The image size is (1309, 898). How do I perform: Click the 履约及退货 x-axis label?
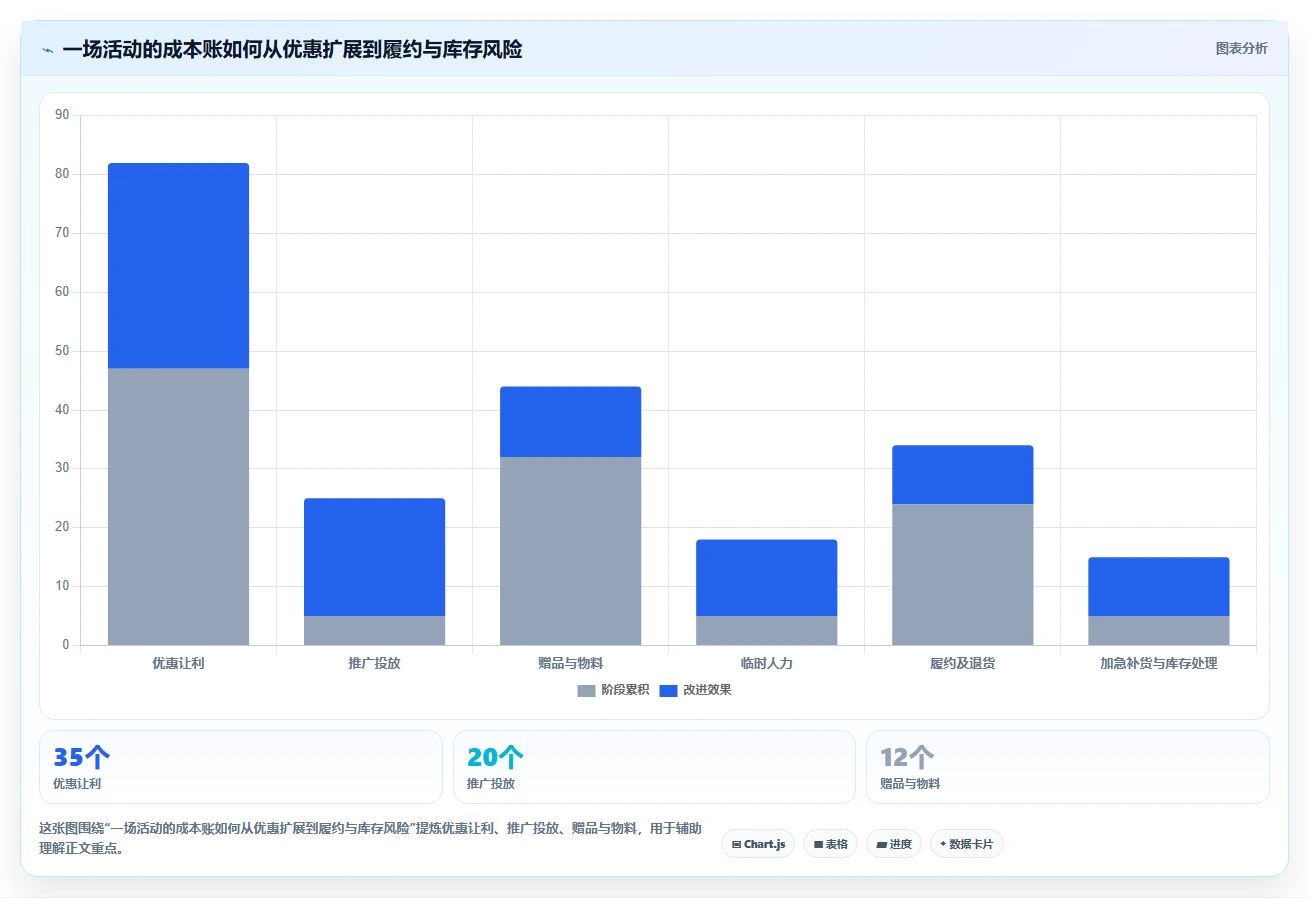(x=962, y=663)
